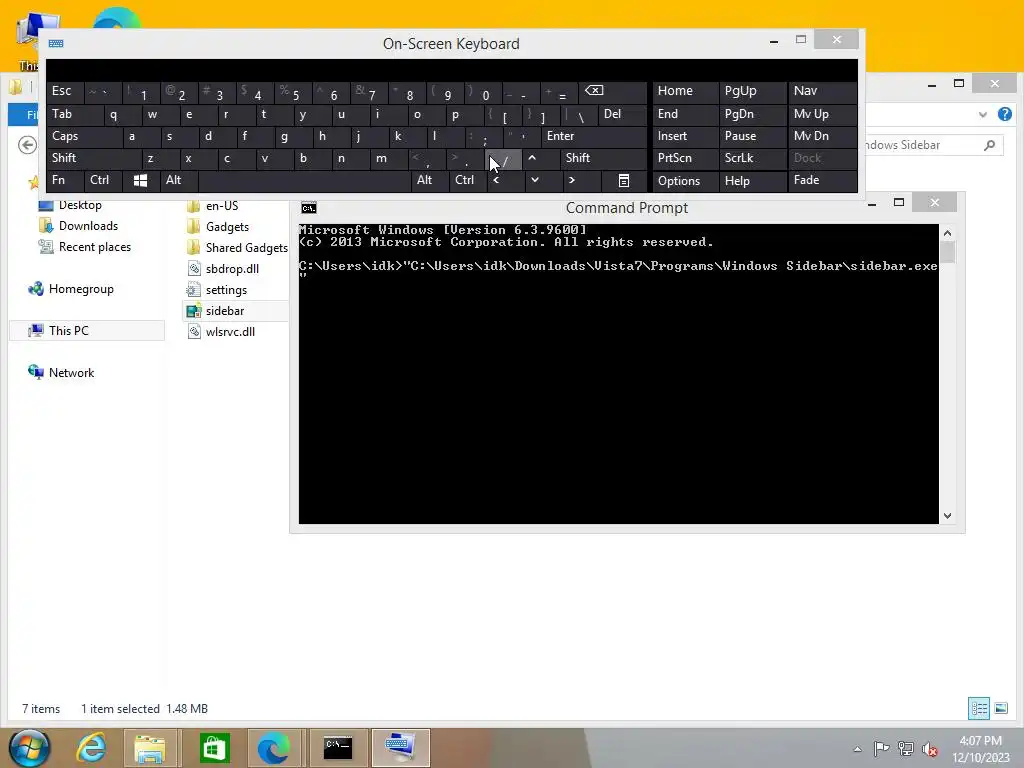Tap the Windows logo key on keyboard
Screen dimensions: 1024x768
coord(140,180)
